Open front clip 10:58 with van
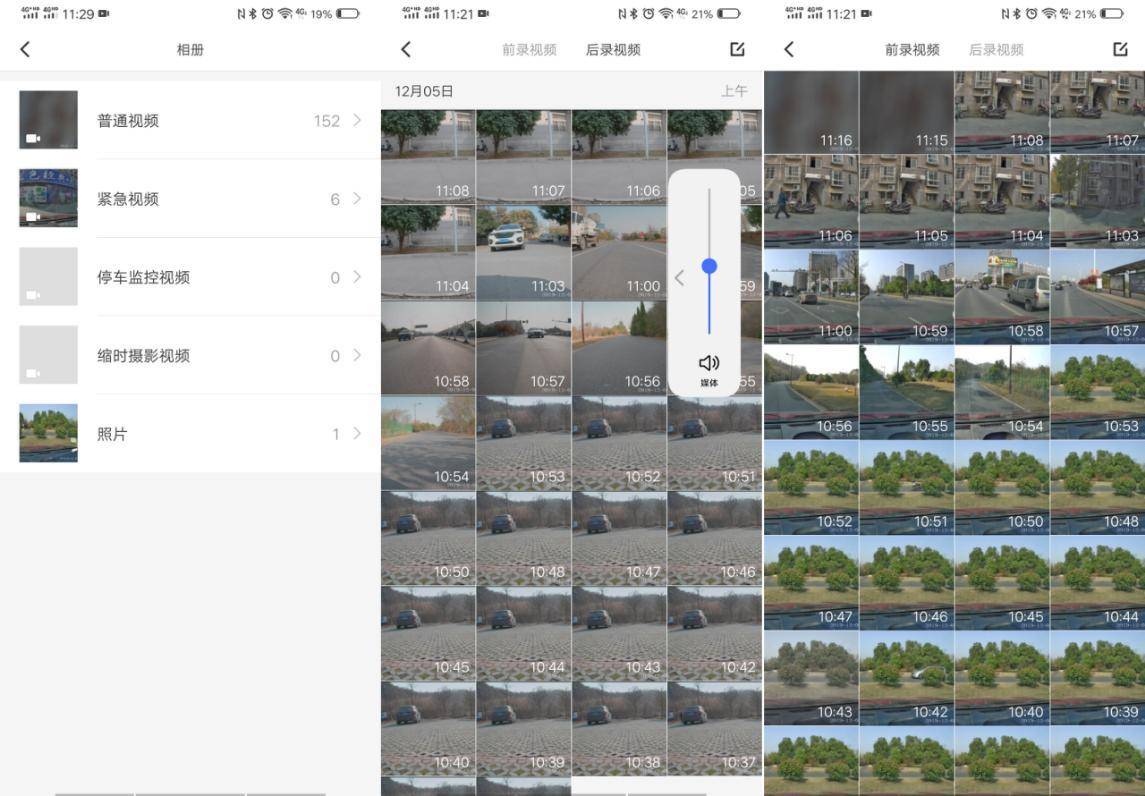 point(1002,296)
